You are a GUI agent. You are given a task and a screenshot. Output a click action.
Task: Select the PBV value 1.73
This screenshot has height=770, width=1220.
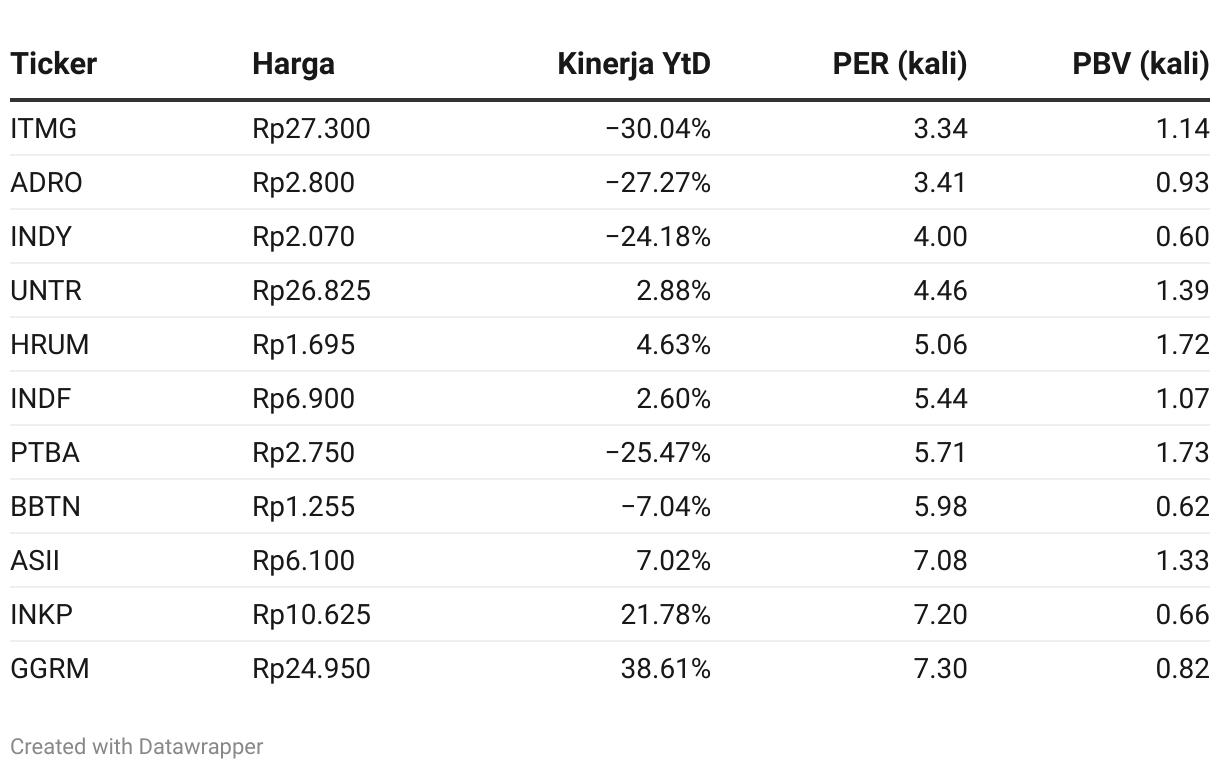[1182, 453]
